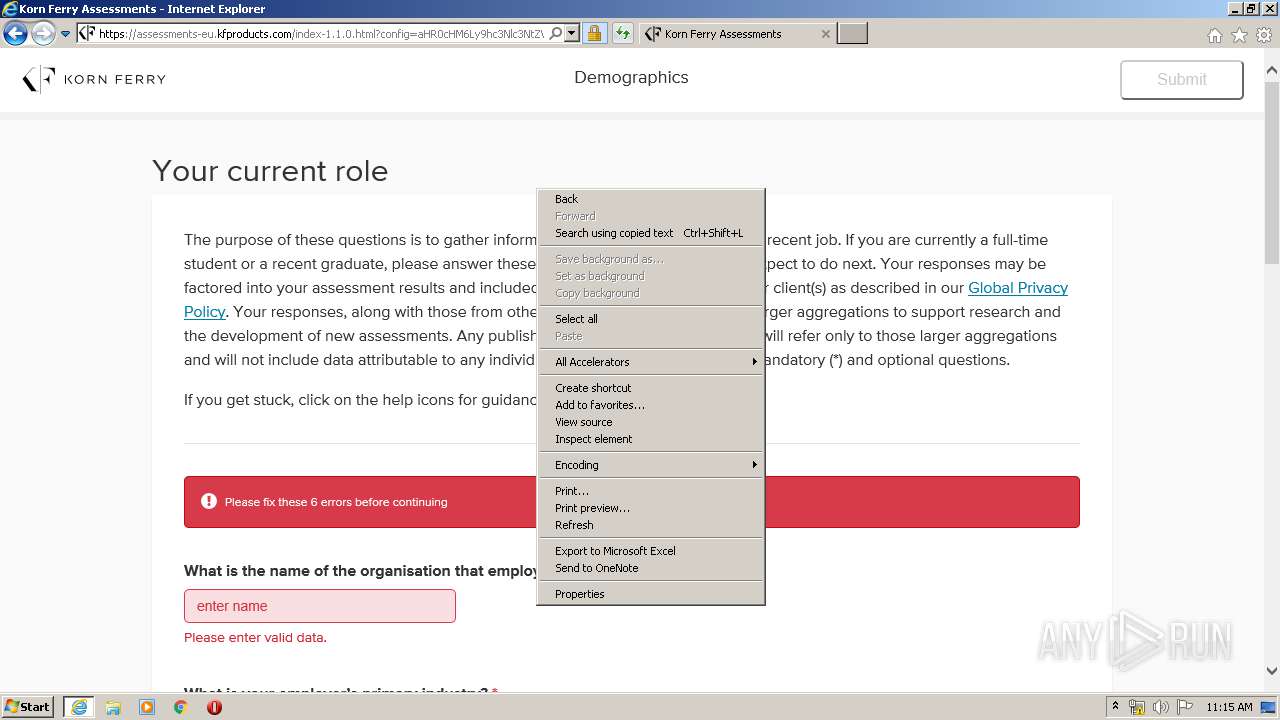This screenshot has height=720, width=1280.
Task: Click the security lock icon
Action: click(594, 33)
